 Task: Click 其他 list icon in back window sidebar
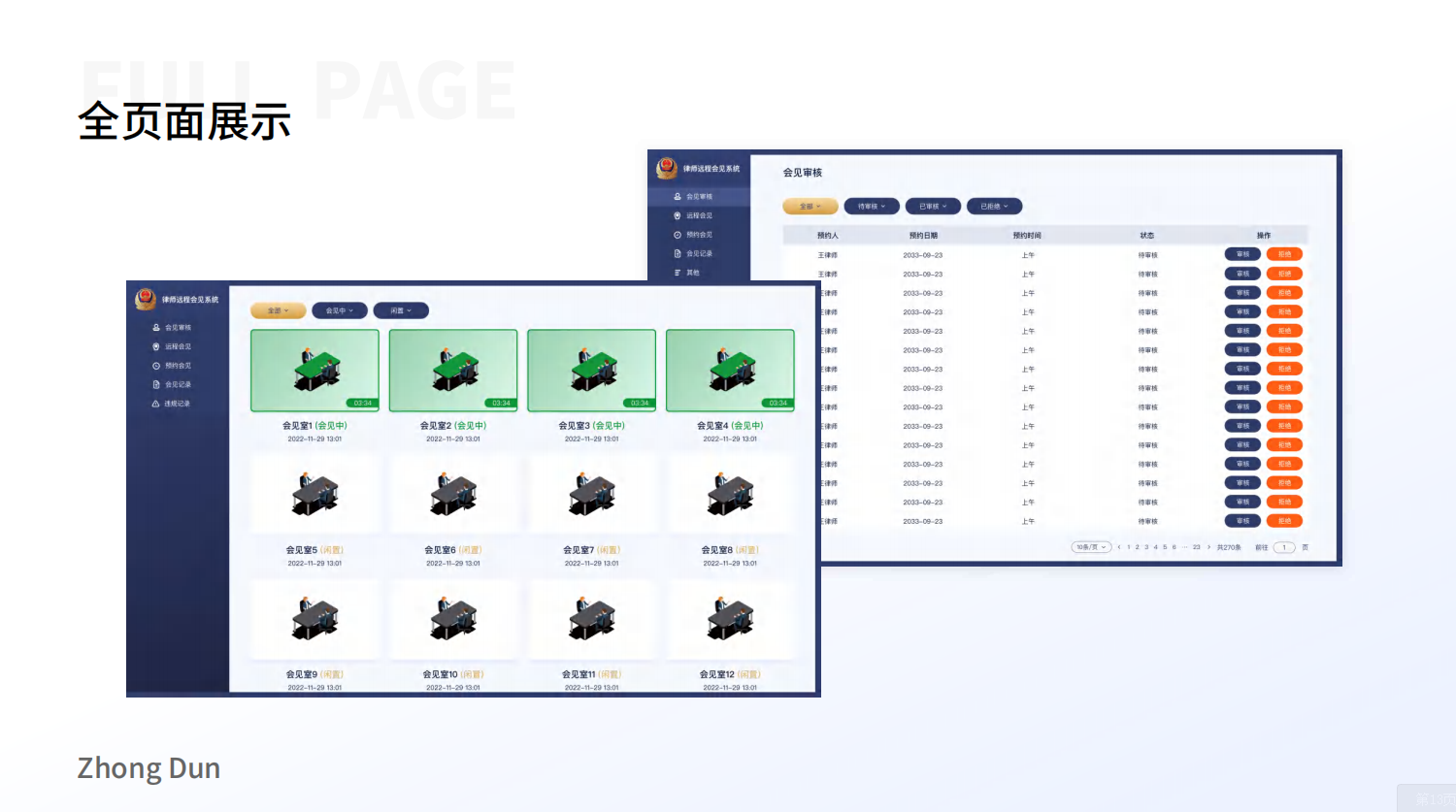tap(678, 273)
